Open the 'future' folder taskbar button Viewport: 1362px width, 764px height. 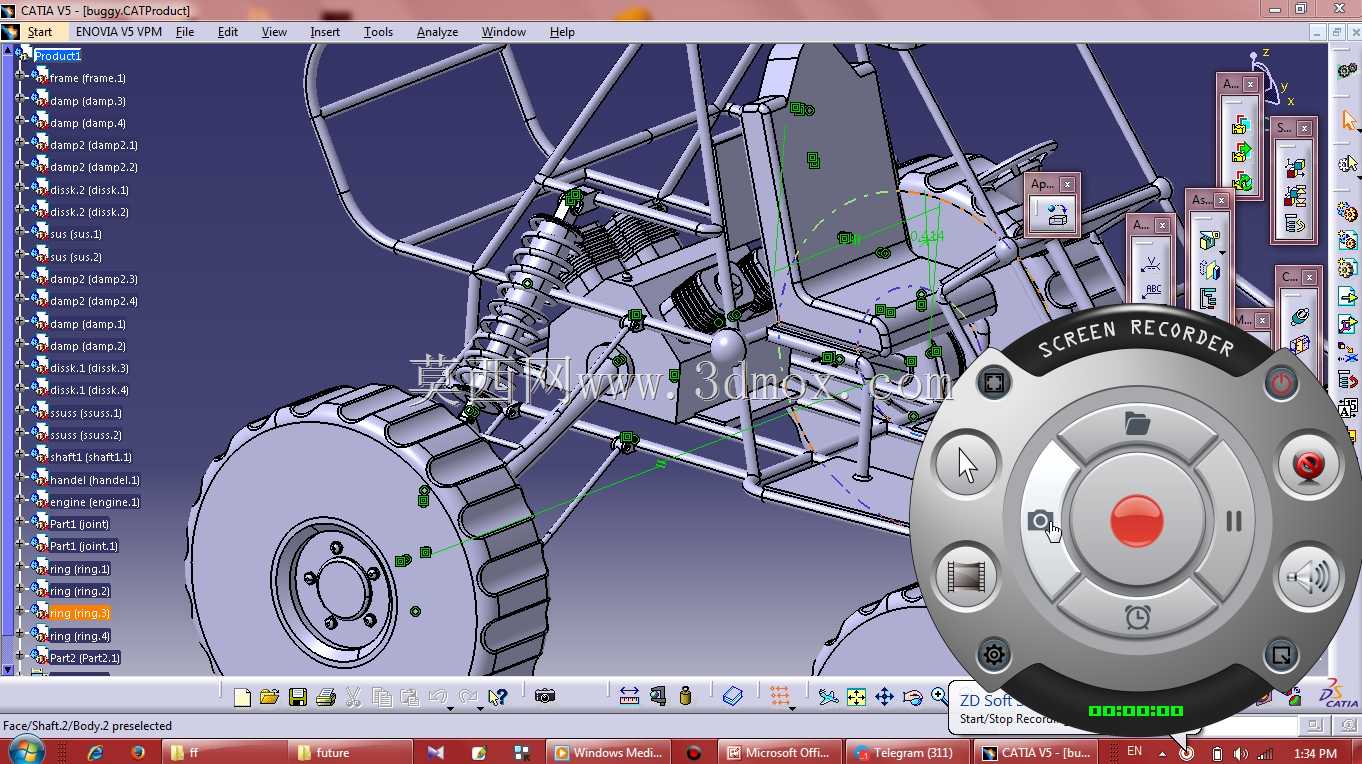(351, 752)
